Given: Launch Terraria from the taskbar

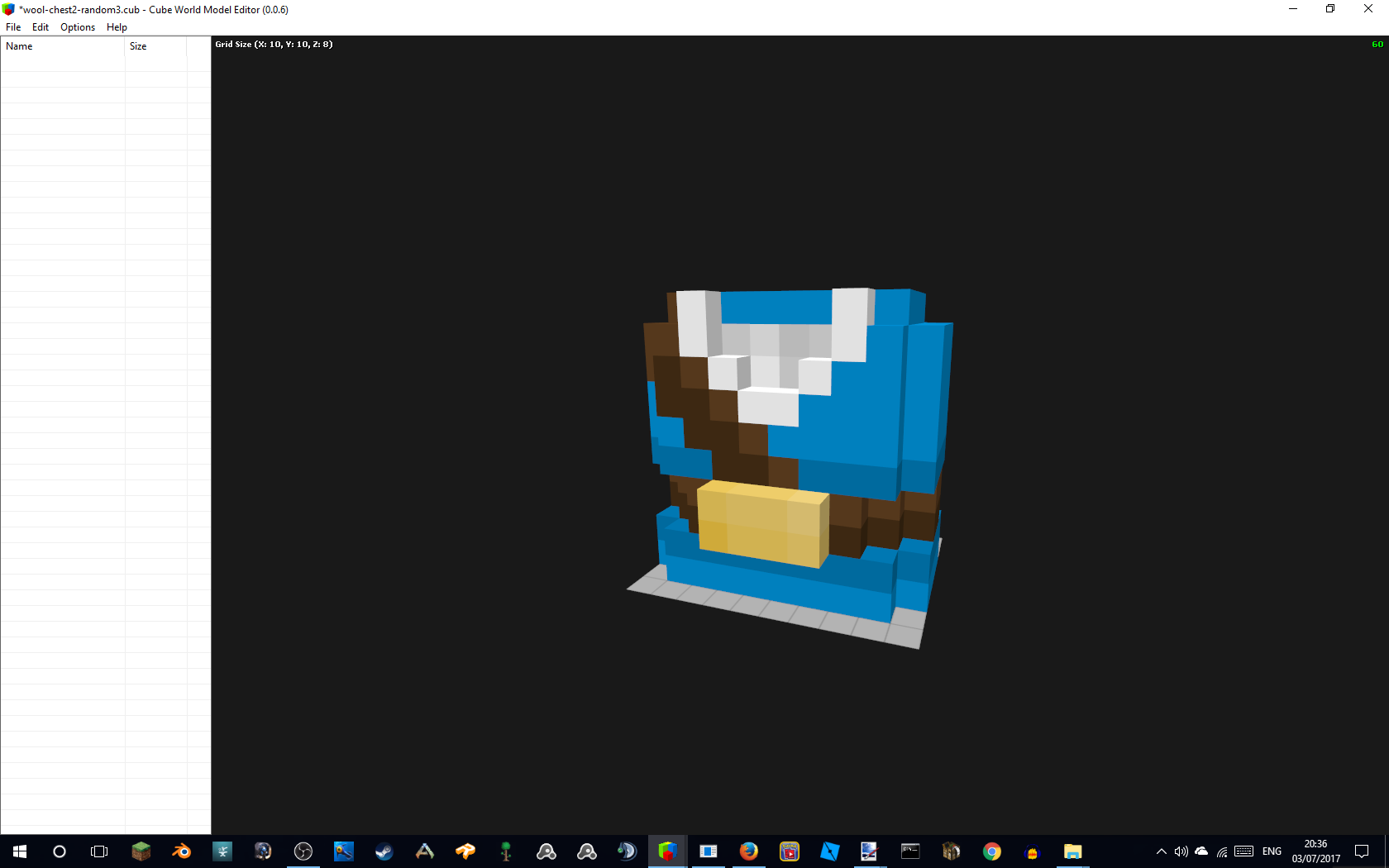Looking at the screenshot, I should [x=505, y=851].
